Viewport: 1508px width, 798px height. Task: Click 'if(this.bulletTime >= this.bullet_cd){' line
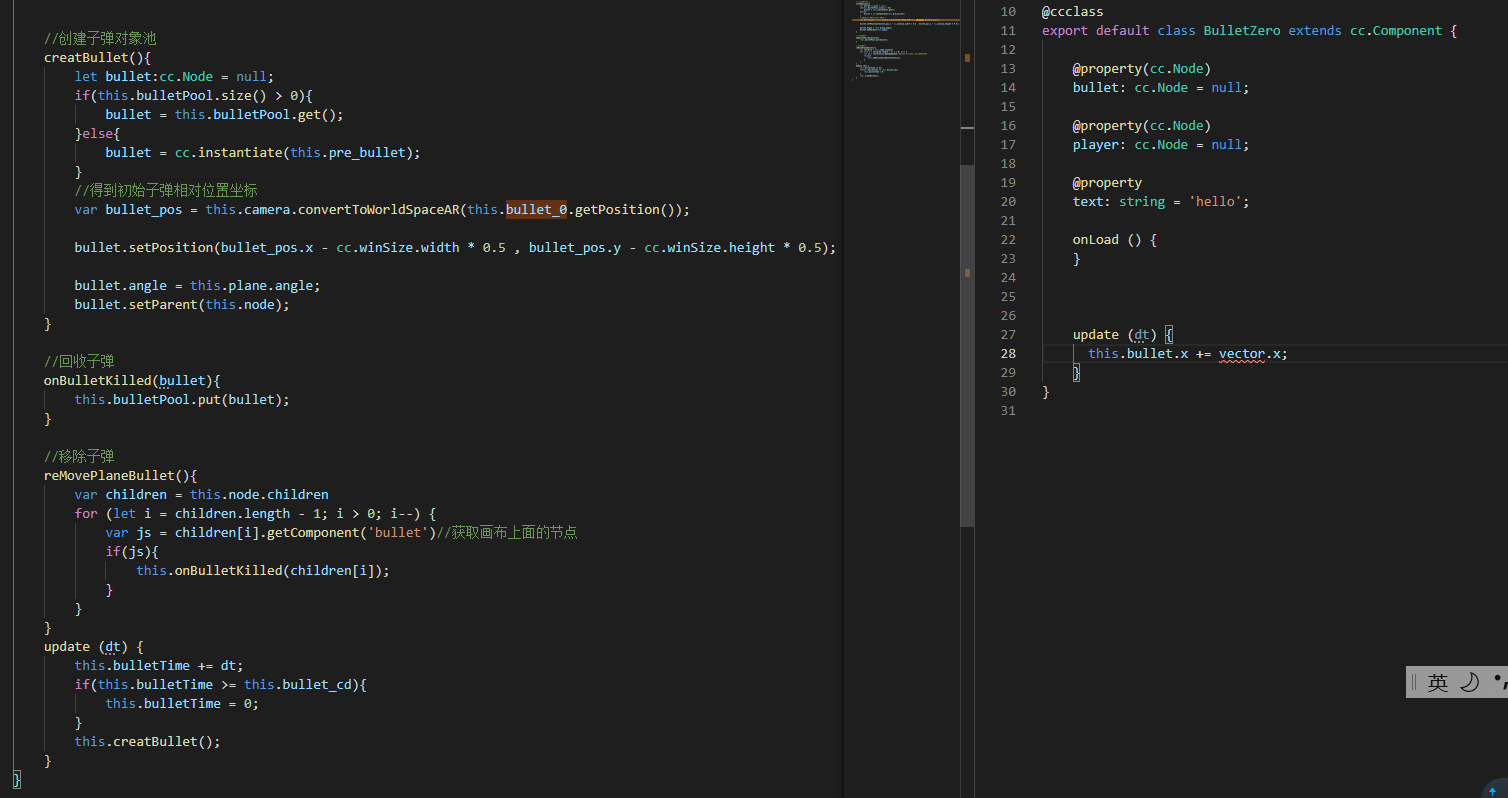tap(221, 685)
